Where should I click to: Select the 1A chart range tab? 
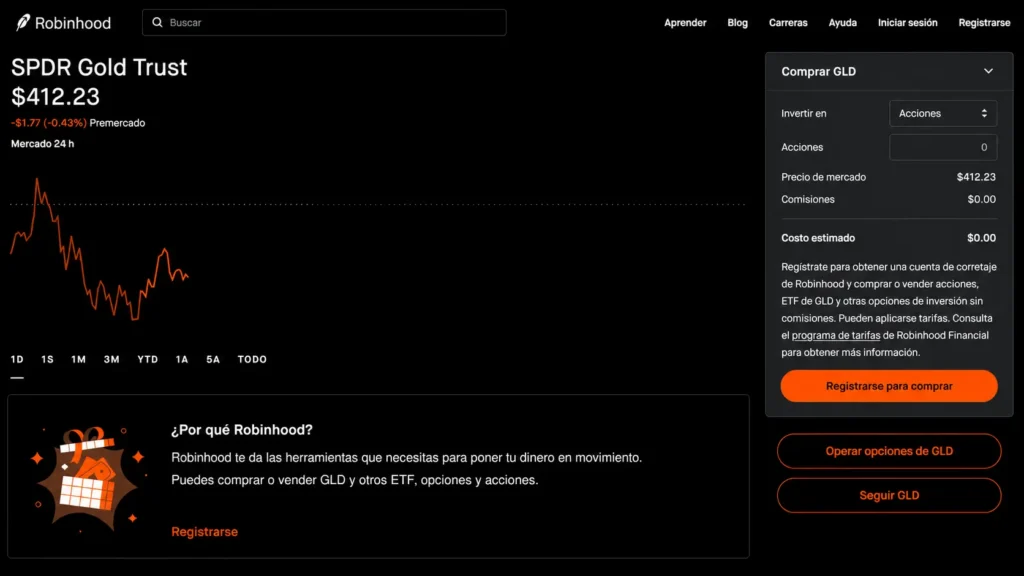[182, 360]
